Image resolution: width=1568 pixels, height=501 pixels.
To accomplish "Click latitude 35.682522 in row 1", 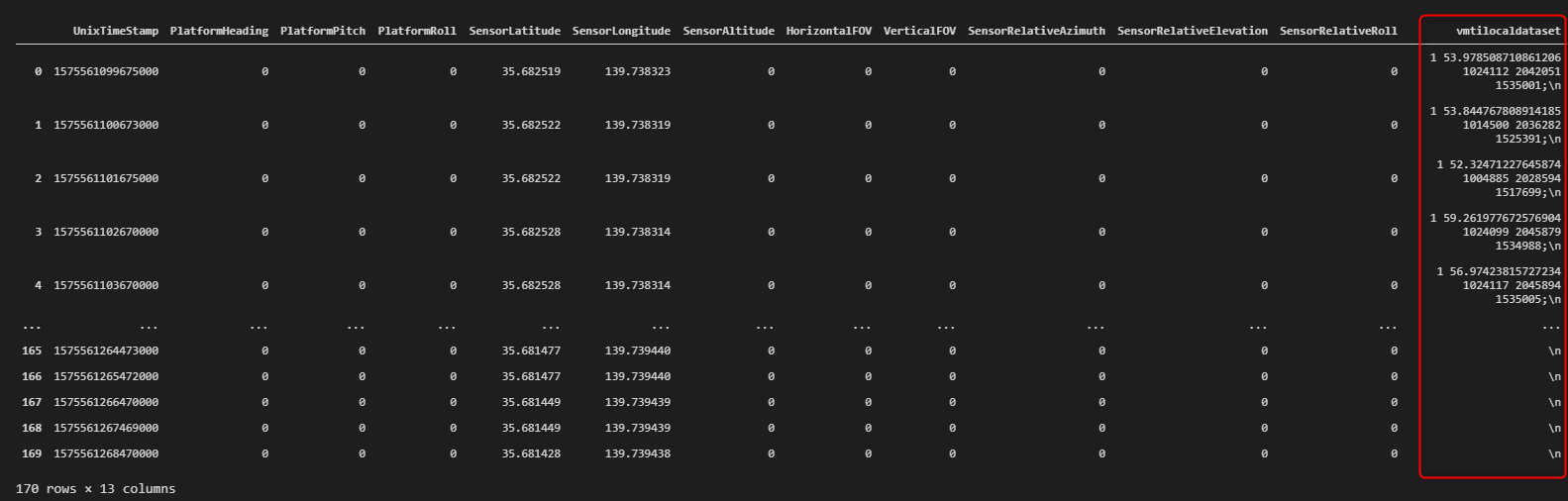I will [x=531, y=125].
